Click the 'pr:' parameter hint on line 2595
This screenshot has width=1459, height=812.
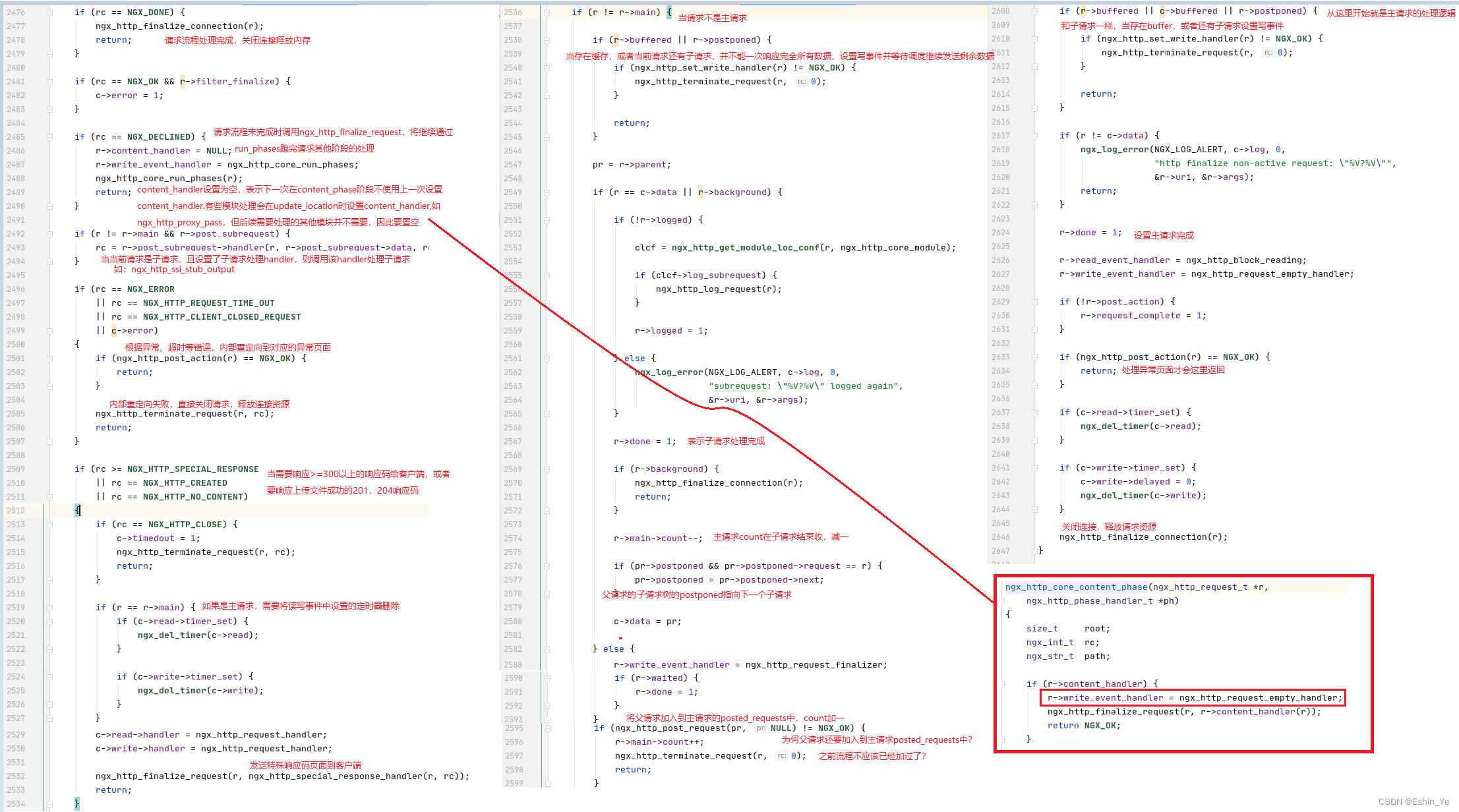coord(761,728)
